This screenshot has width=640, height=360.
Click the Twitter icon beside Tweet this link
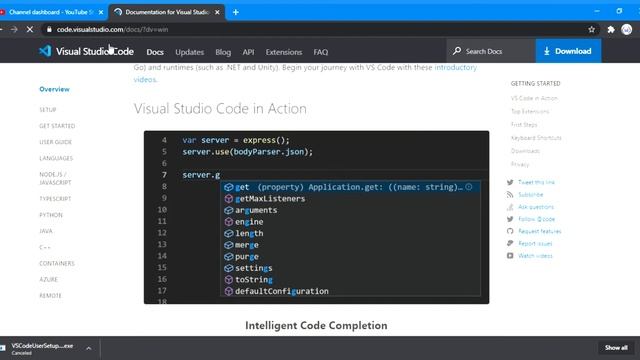(x=510, y=182)
